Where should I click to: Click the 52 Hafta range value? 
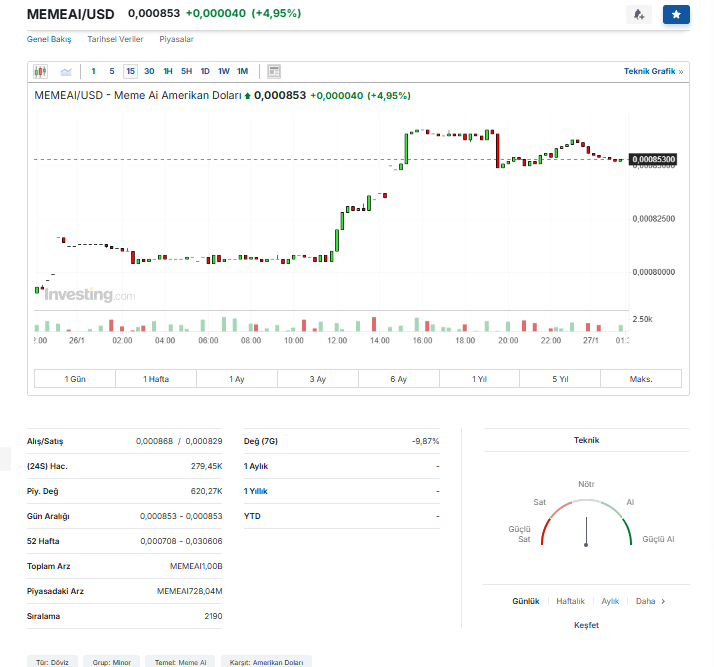[181, 541]
